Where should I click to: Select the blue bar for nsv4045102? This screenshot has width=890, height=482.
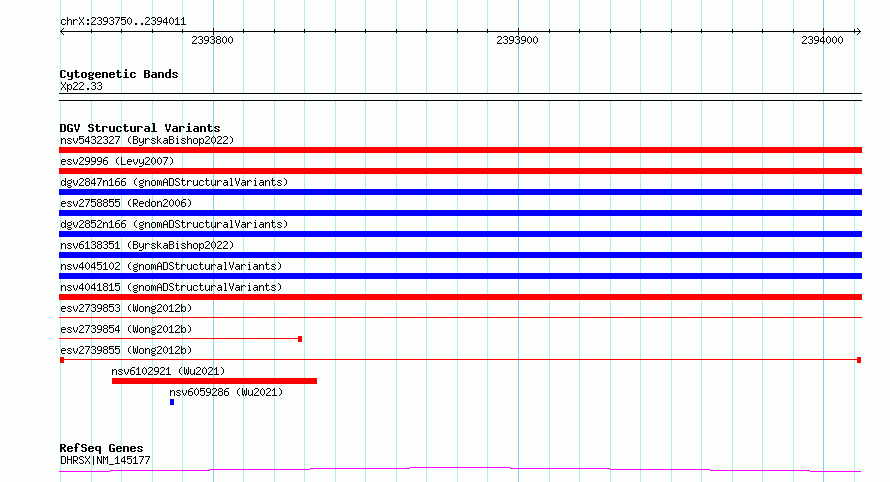click(x=460, y=276)
